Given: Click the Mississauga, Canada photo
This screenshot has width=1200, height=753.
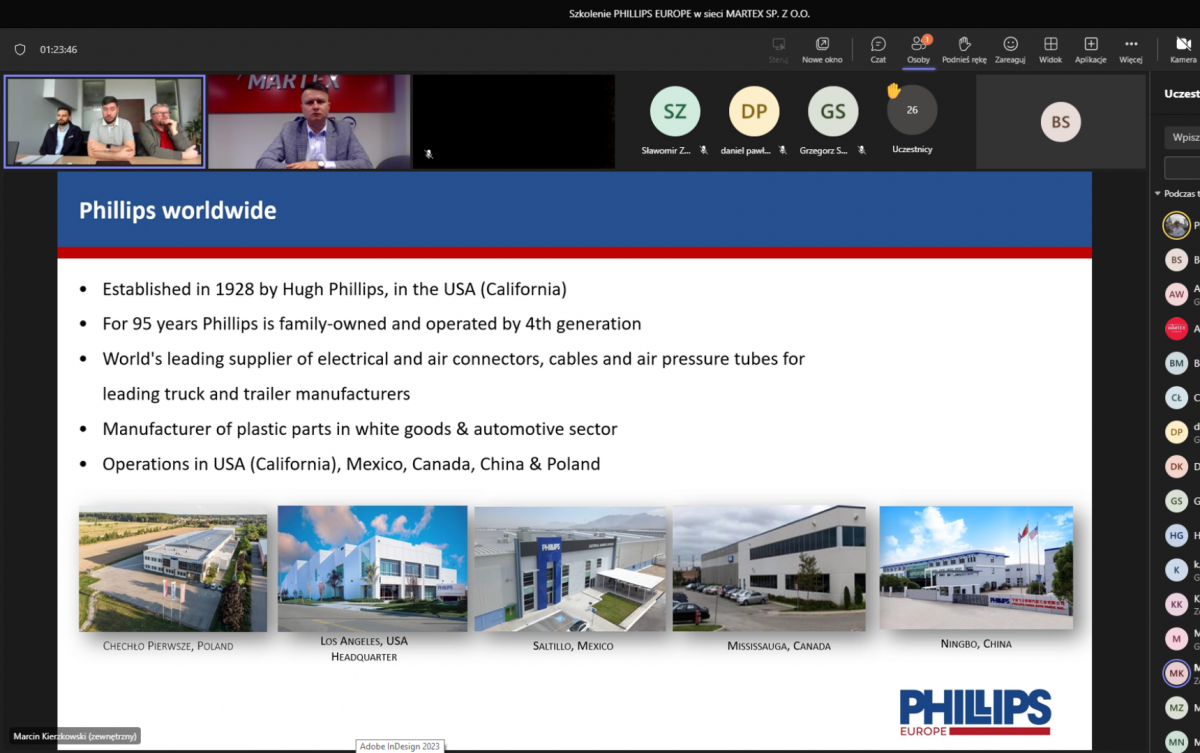Looking at the screenshot, I should [769, 568].
